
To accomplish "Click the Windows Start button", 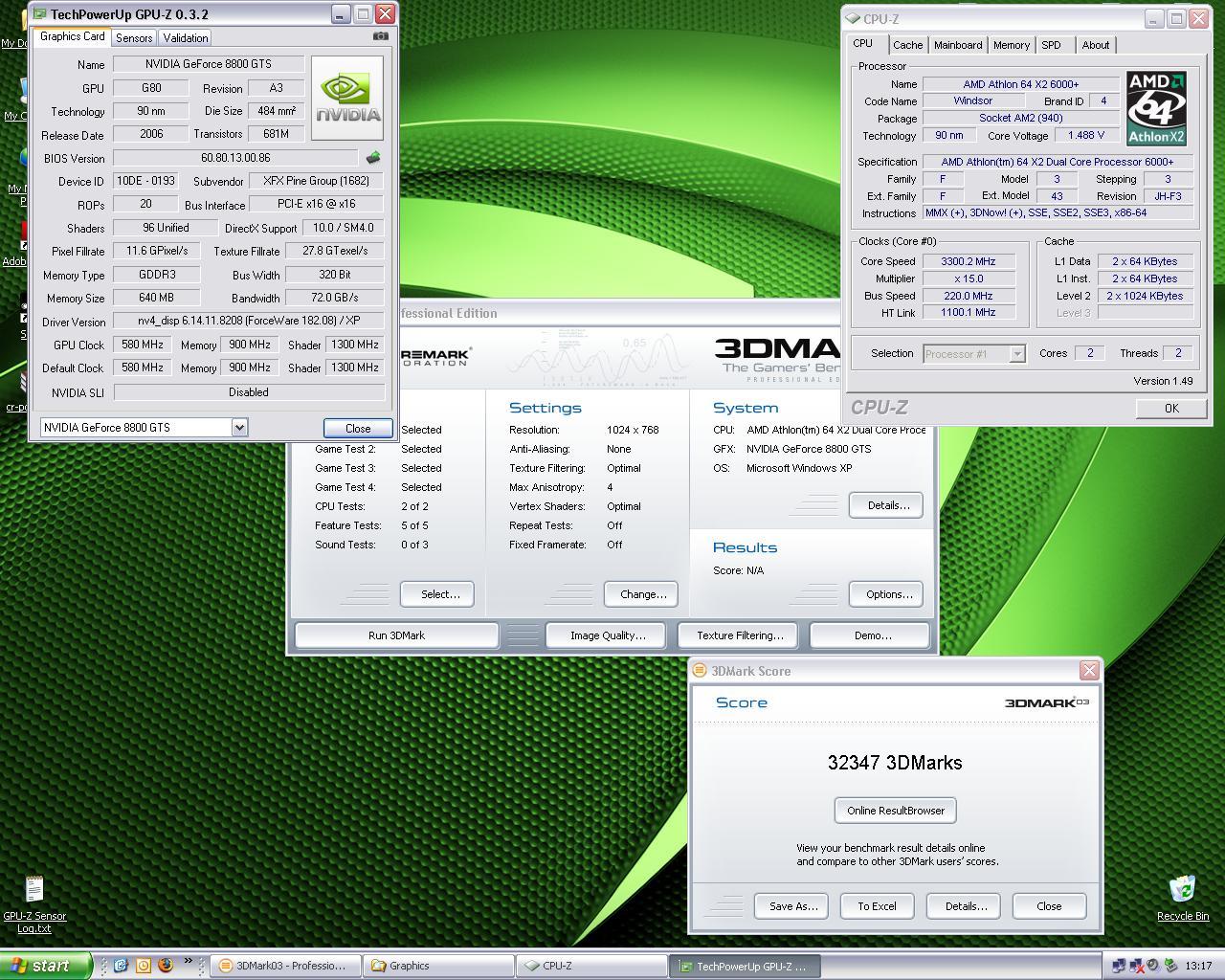I will click(x=46, y=966).
